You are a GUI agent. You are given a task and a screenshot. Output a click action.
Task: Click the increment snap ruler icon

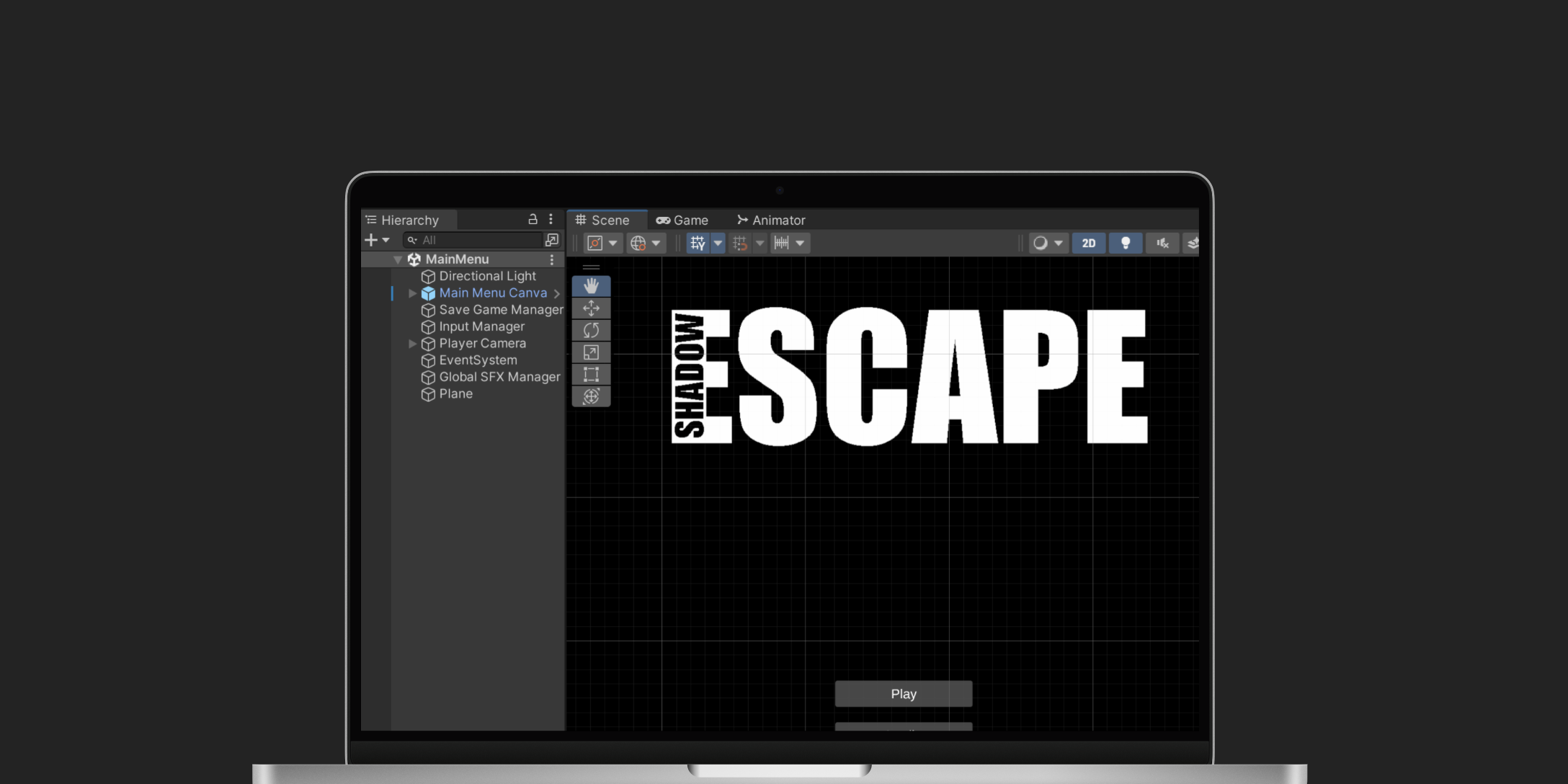[781, 244]
